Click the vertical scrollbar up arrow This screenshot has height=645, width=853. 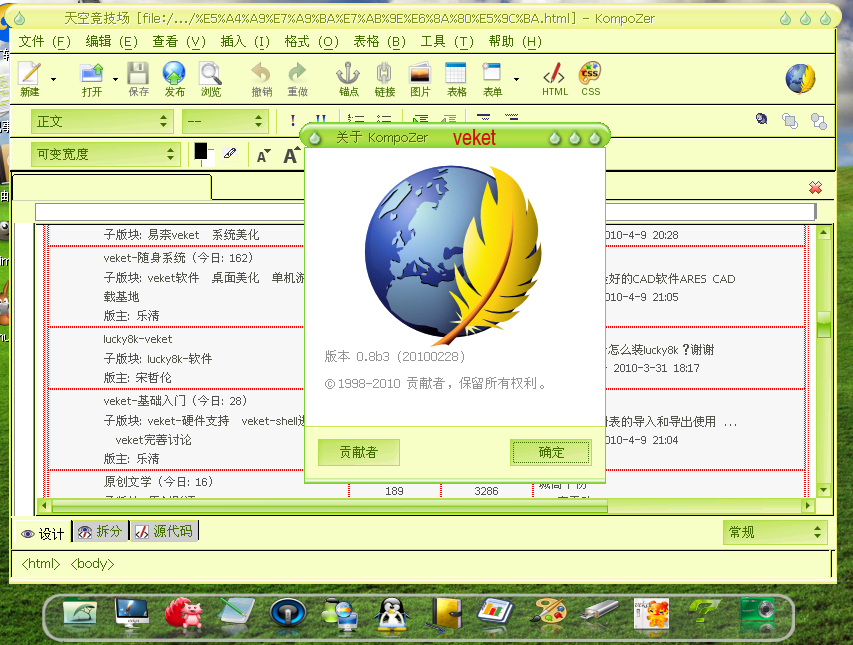824,233
